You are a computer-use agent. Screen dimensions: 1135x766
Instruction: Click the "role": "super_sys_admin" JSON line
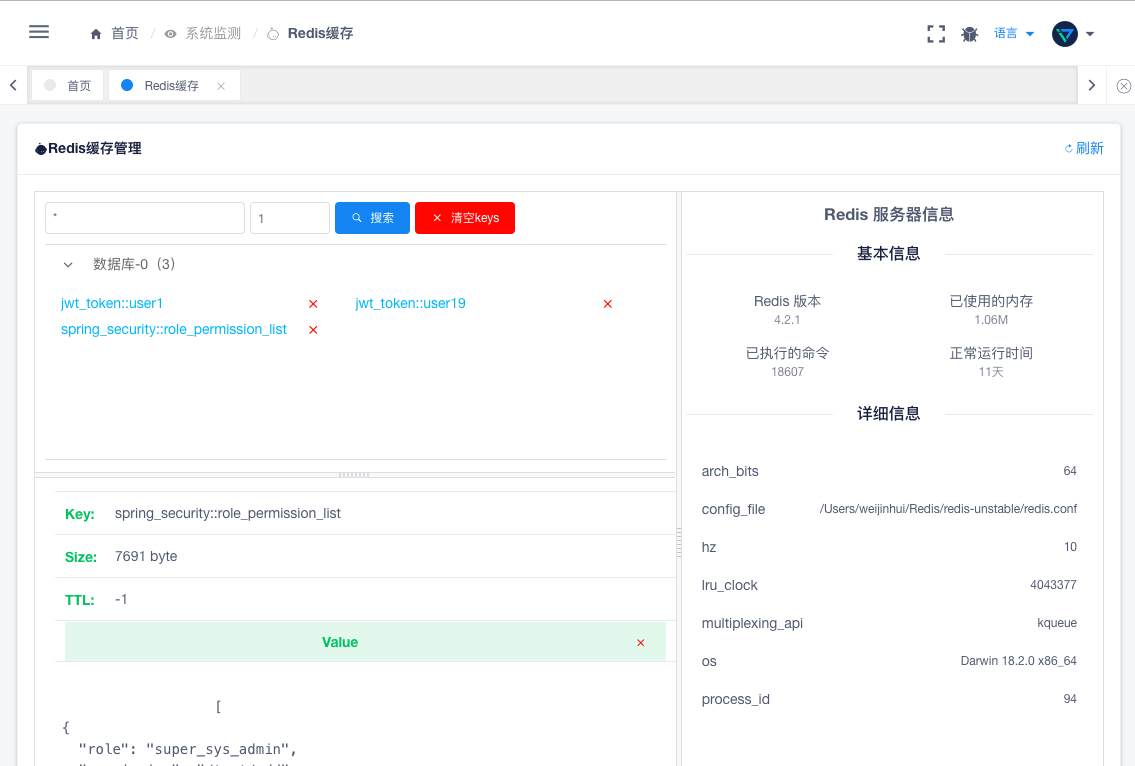188,749
